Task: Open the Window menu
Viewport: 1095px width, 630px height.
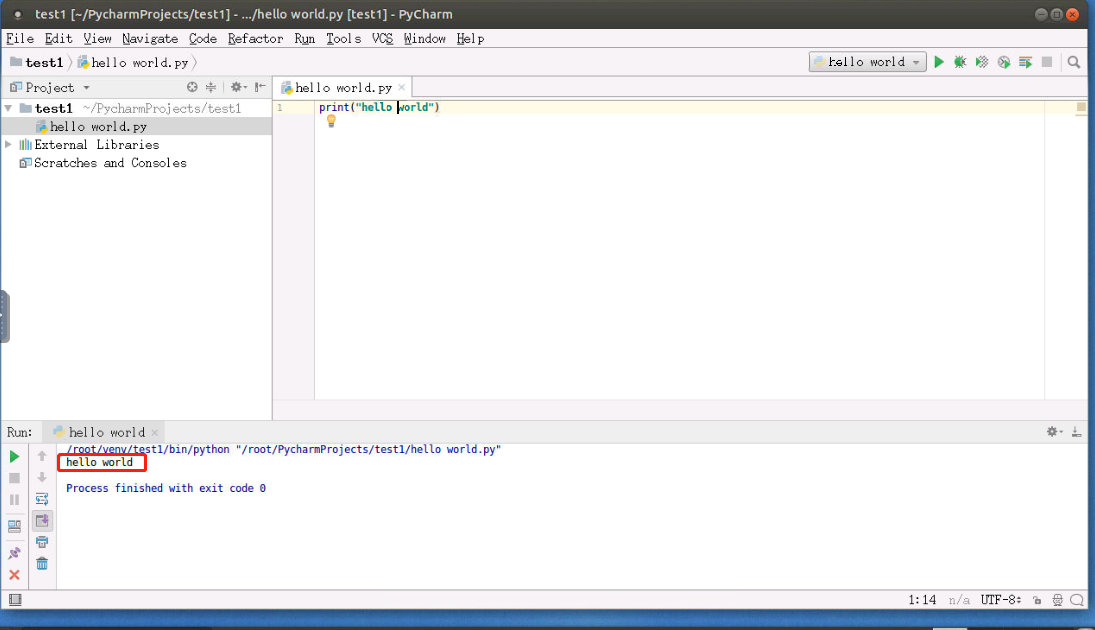Action: pos(425,38)
